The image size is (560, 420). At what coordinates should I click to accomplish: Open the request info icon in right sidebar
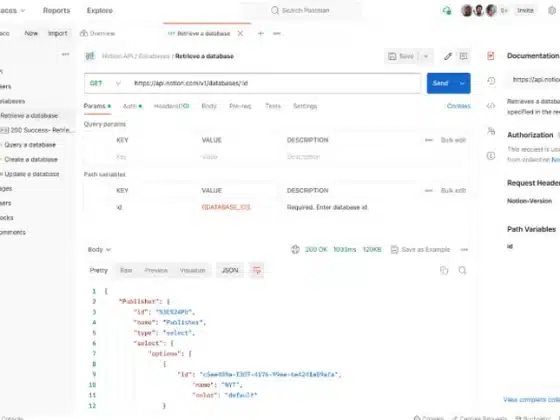(491, 156)
